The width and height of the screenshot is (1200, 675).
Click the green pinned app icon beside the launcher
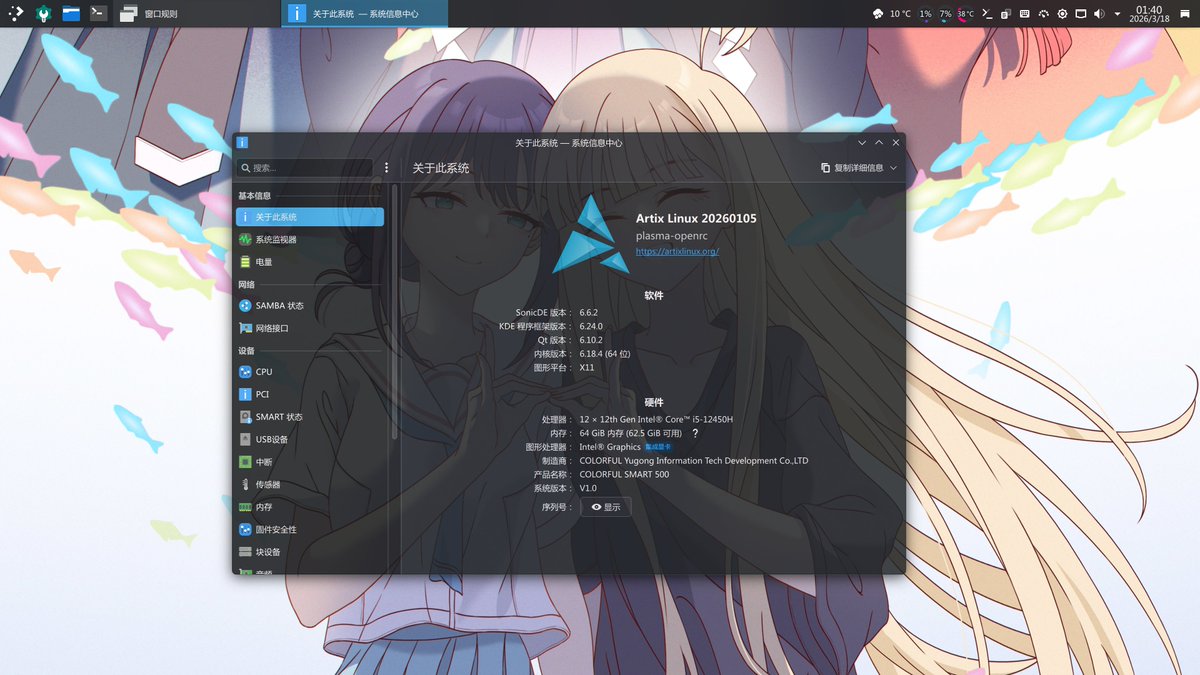(44, 14)
